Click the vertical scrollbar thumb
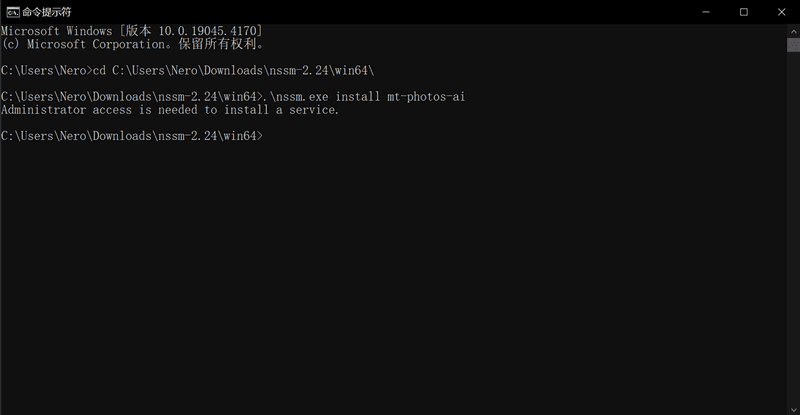The width and height of the screenshot is (800, 415). coord(792,47)
